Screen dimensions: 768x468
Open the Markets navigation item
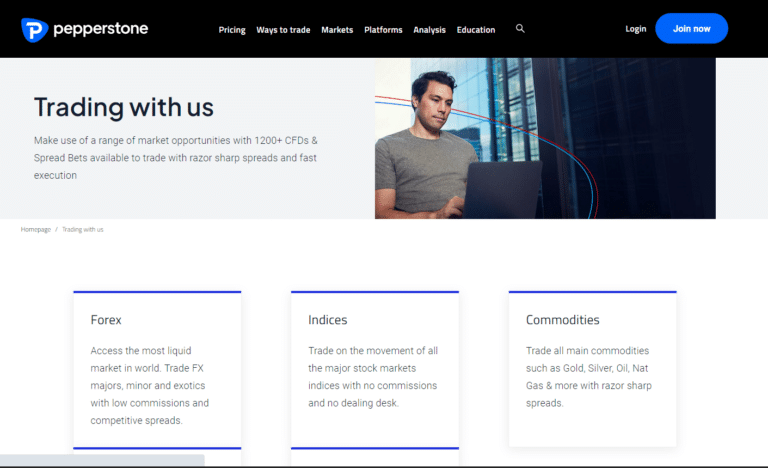337,30
